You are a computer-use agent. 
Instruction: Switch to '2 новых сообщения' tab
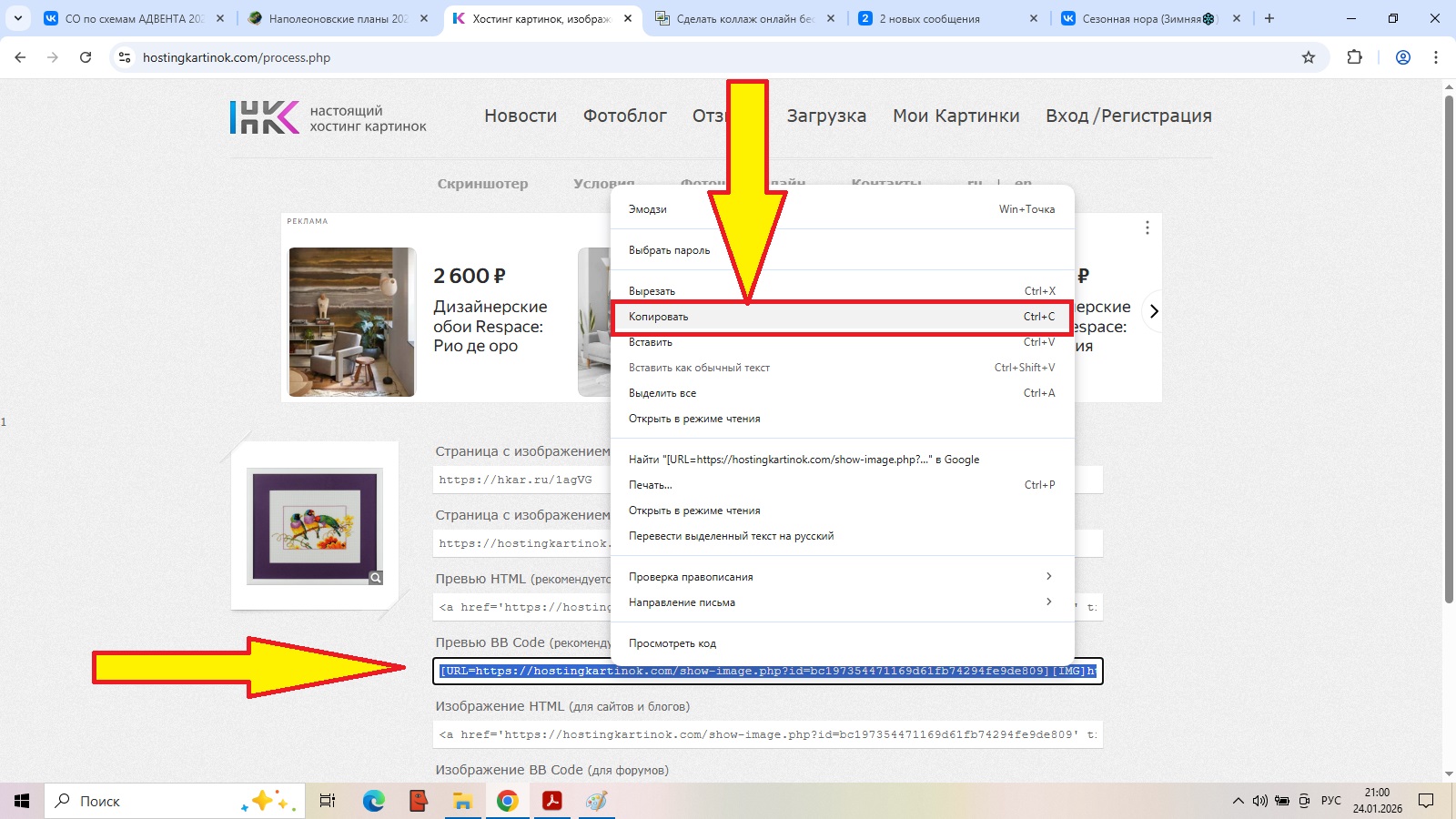[x=948, y=18]
